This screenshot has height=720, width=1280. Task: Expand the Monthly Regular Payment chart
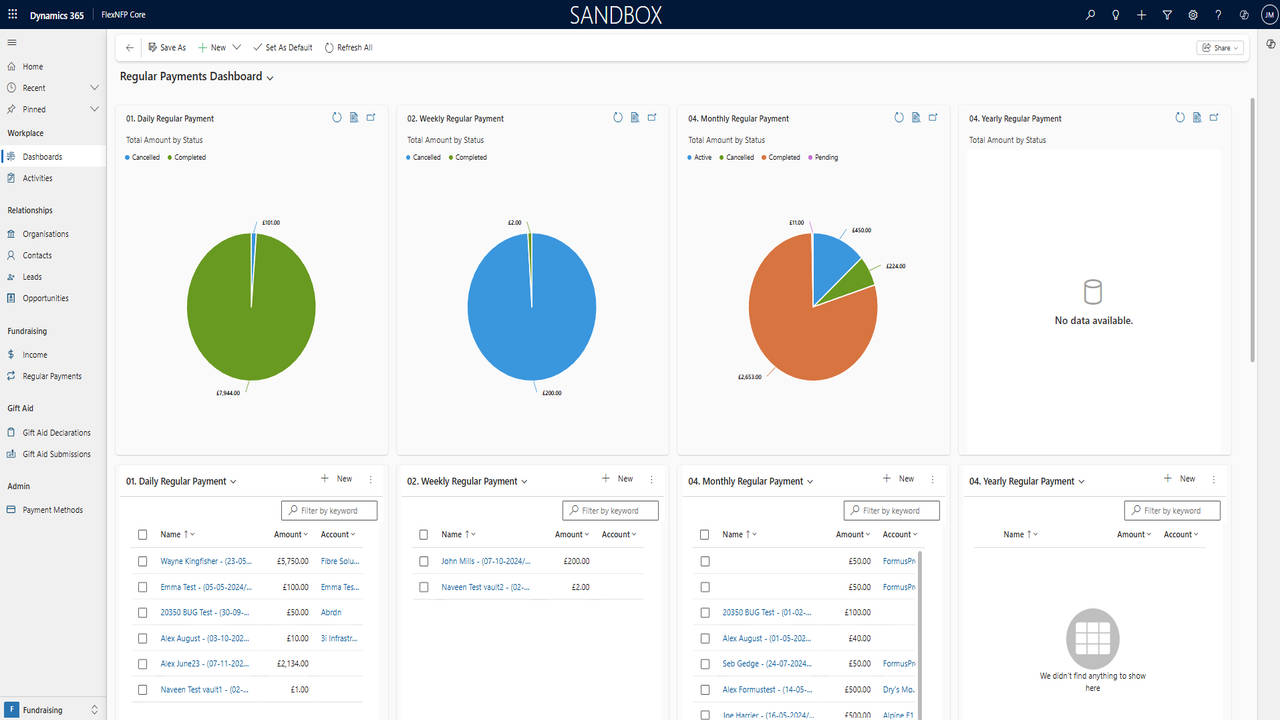coord(933,117)
